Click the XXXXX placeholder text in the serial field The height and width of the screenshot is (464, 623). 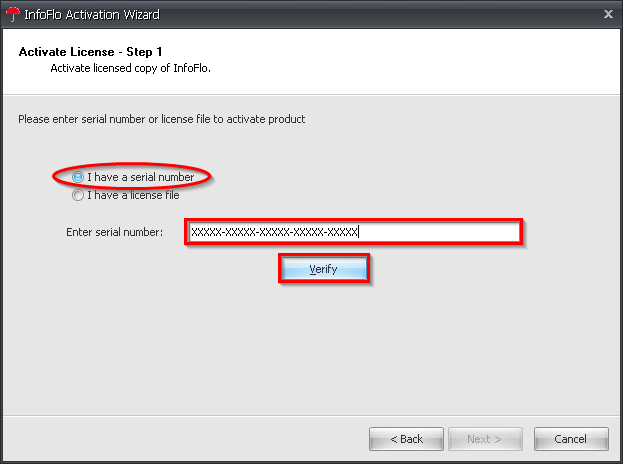point(274,233)
